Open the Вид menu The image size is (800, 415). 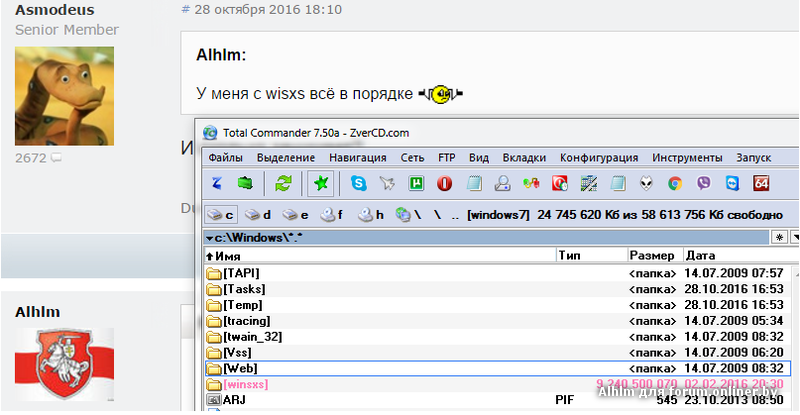tap(479, 158)
